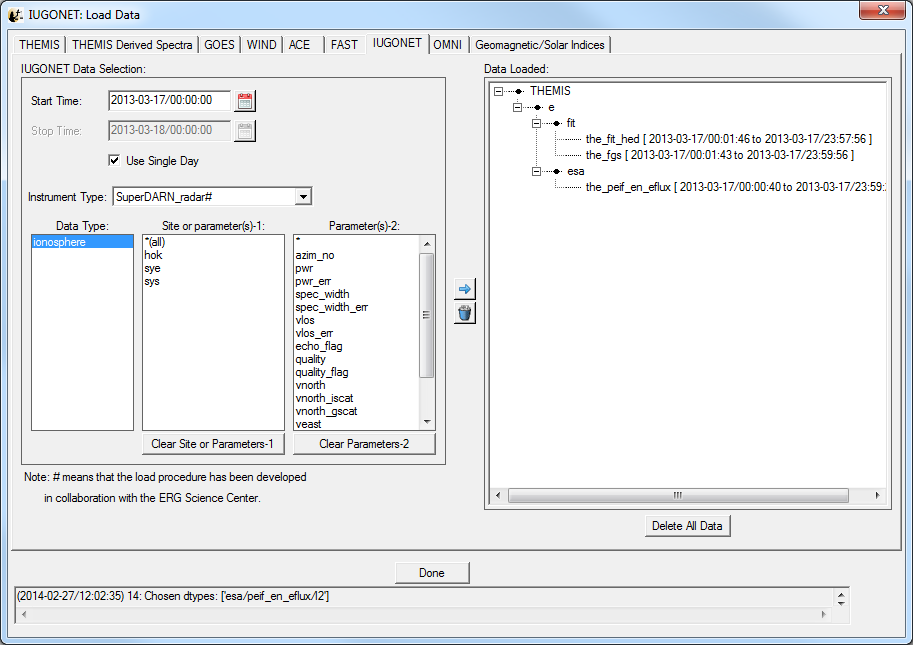Select the_fit_hed entry in the data tree
This screenshot has width=913, height=645.
click(x=626, y=139)
